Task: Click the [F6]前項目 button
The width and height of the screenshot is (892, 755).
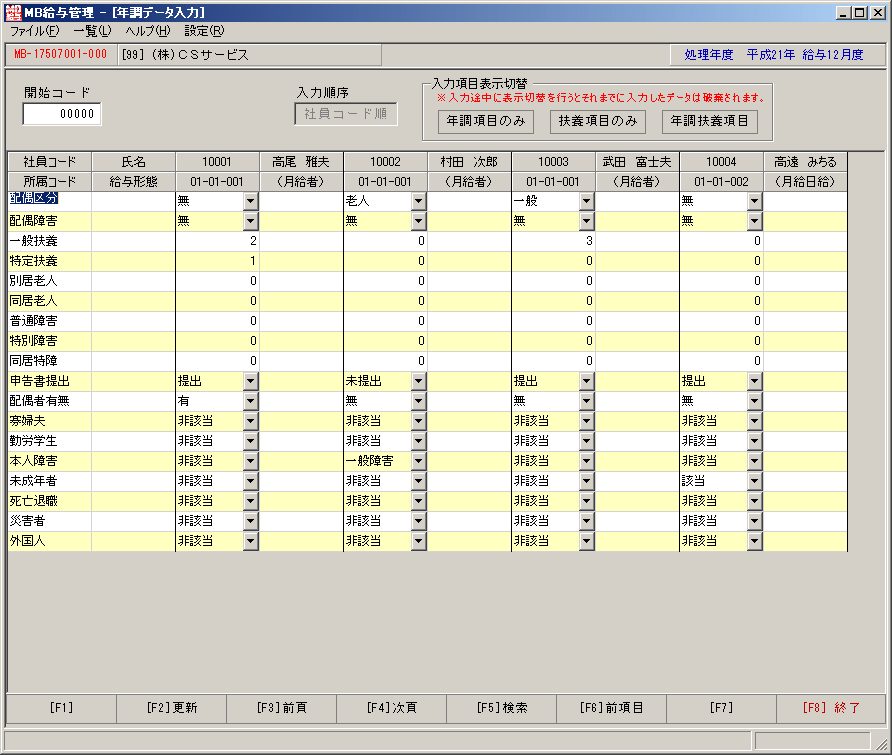Action: click(612, 708)
